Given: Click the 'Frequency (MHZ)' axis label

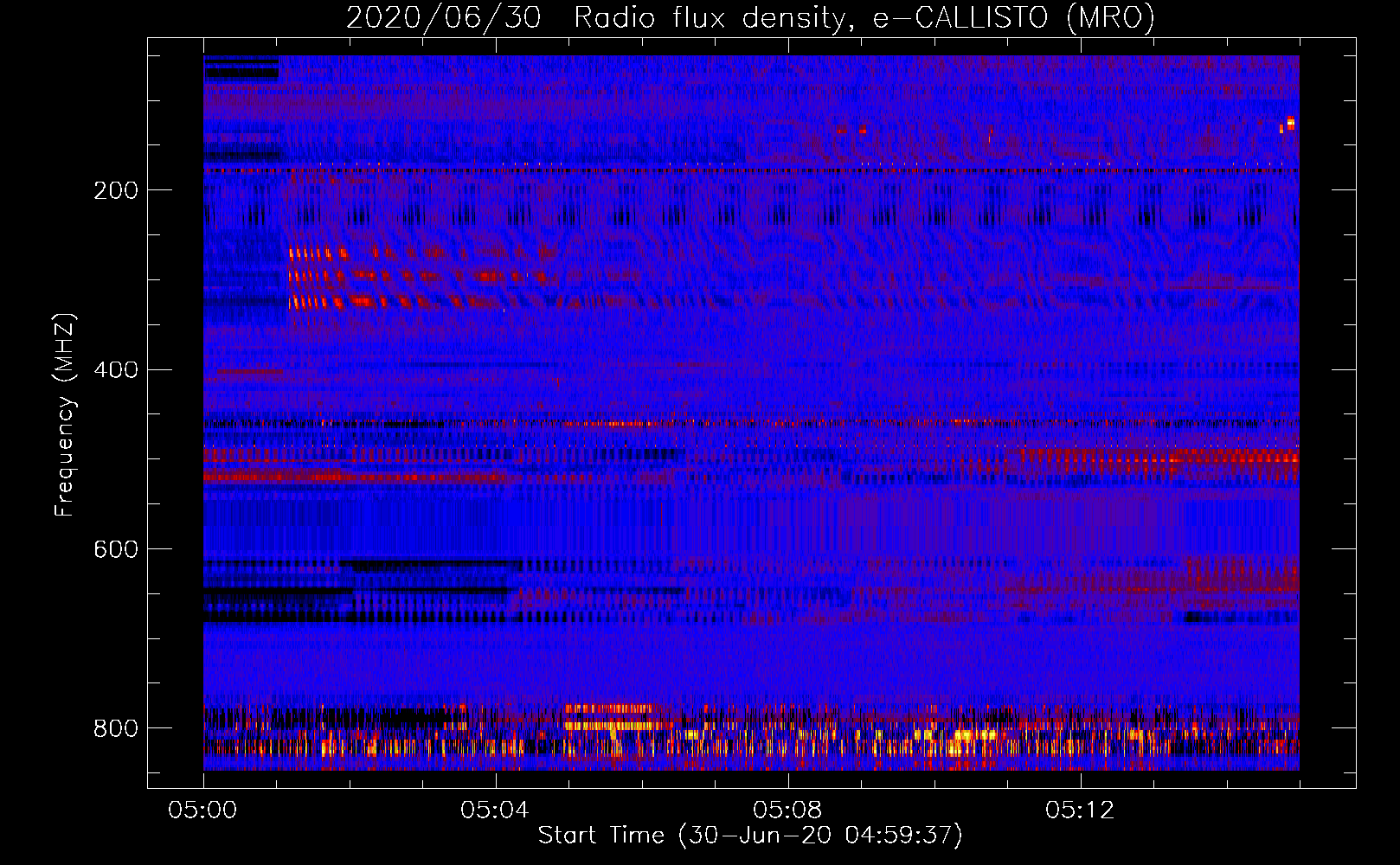Looking at the screenshot, I should 65,414.
